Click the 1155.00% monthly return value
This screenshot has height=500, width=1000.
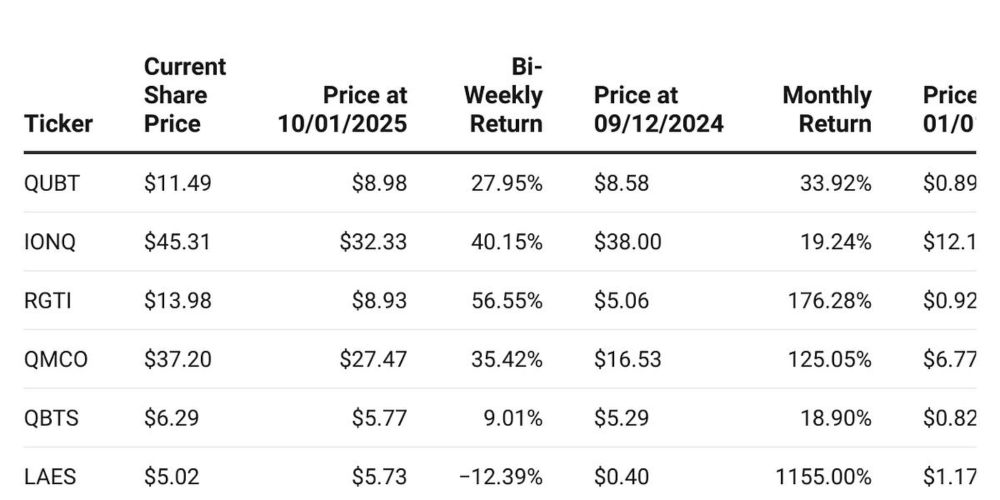tap(824, 477)
